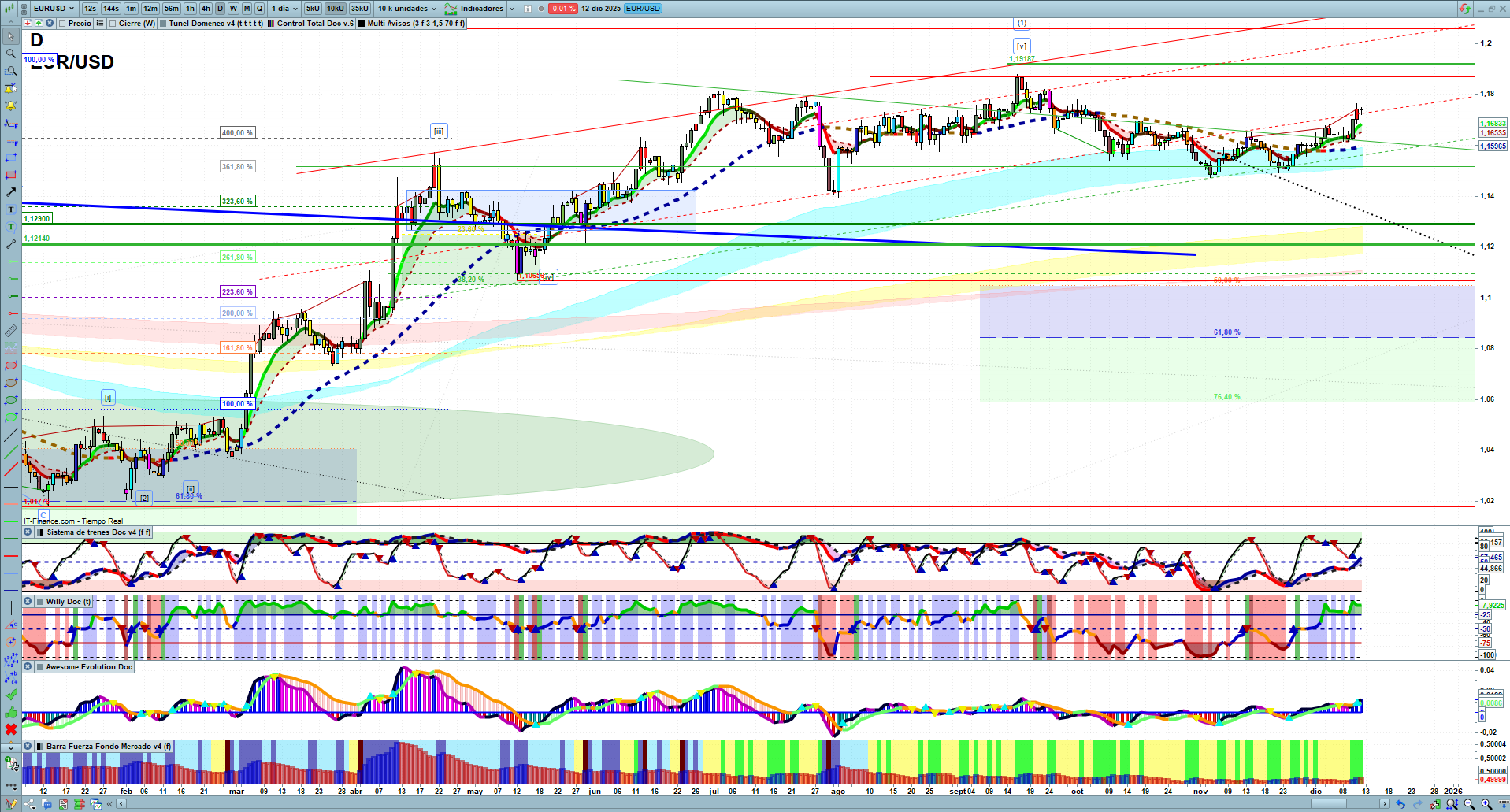1510x812 pixels.
Task: Click the share icon in bottom-left bar
Action: pos(29,804)
